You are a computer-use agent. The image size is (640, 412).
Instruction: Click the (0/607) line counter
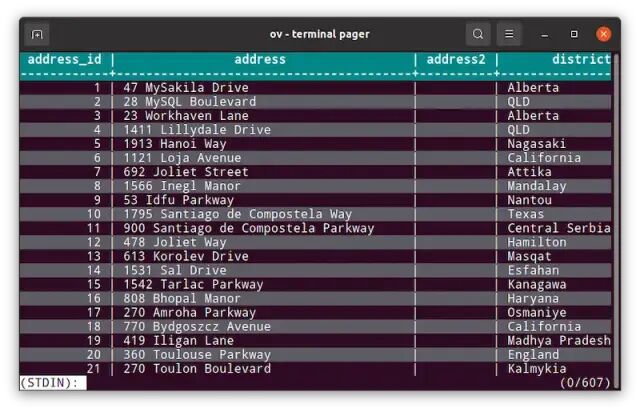(585, 383)
